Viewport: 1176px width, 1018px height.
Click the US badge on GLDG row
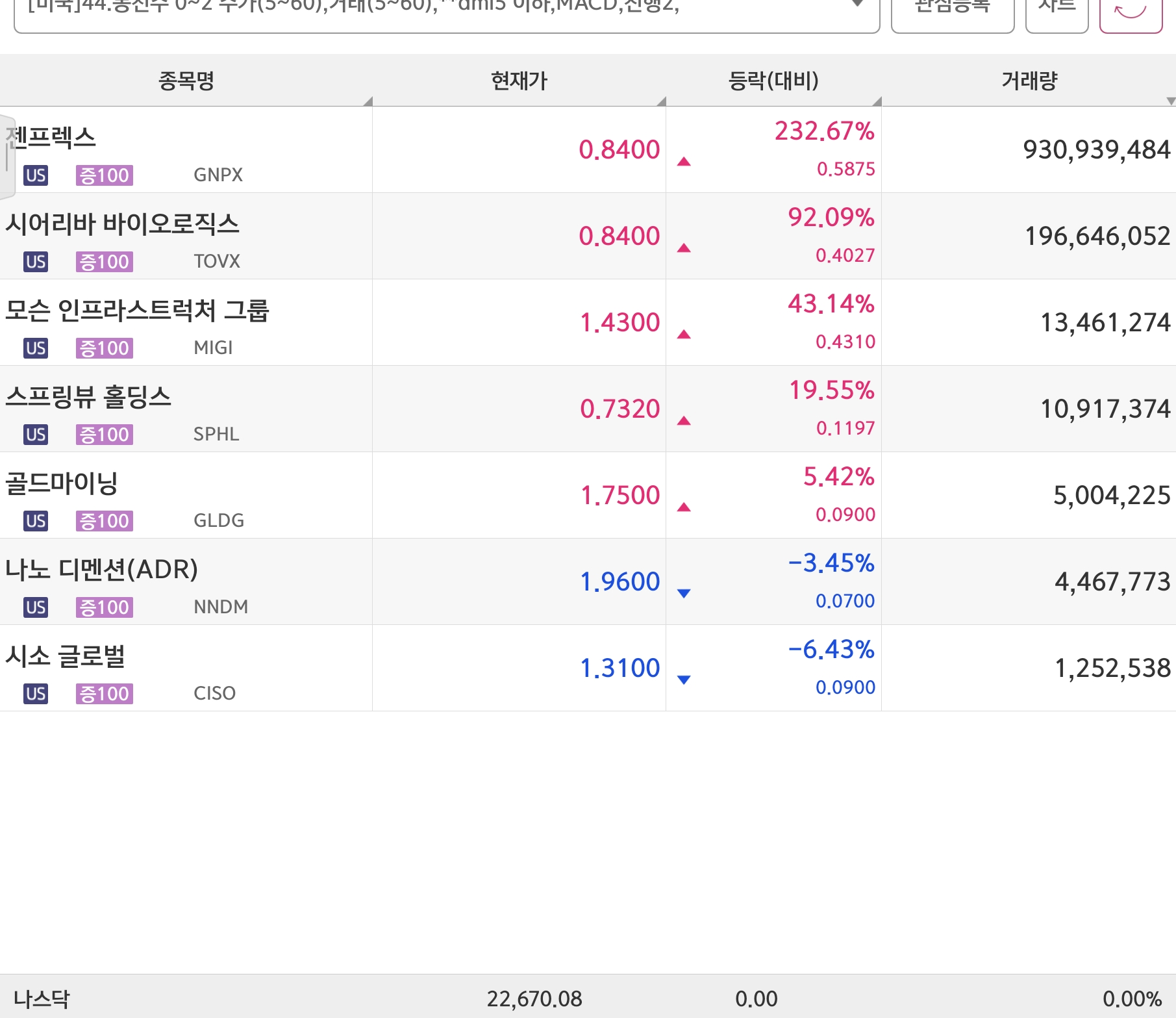[36, 521]
